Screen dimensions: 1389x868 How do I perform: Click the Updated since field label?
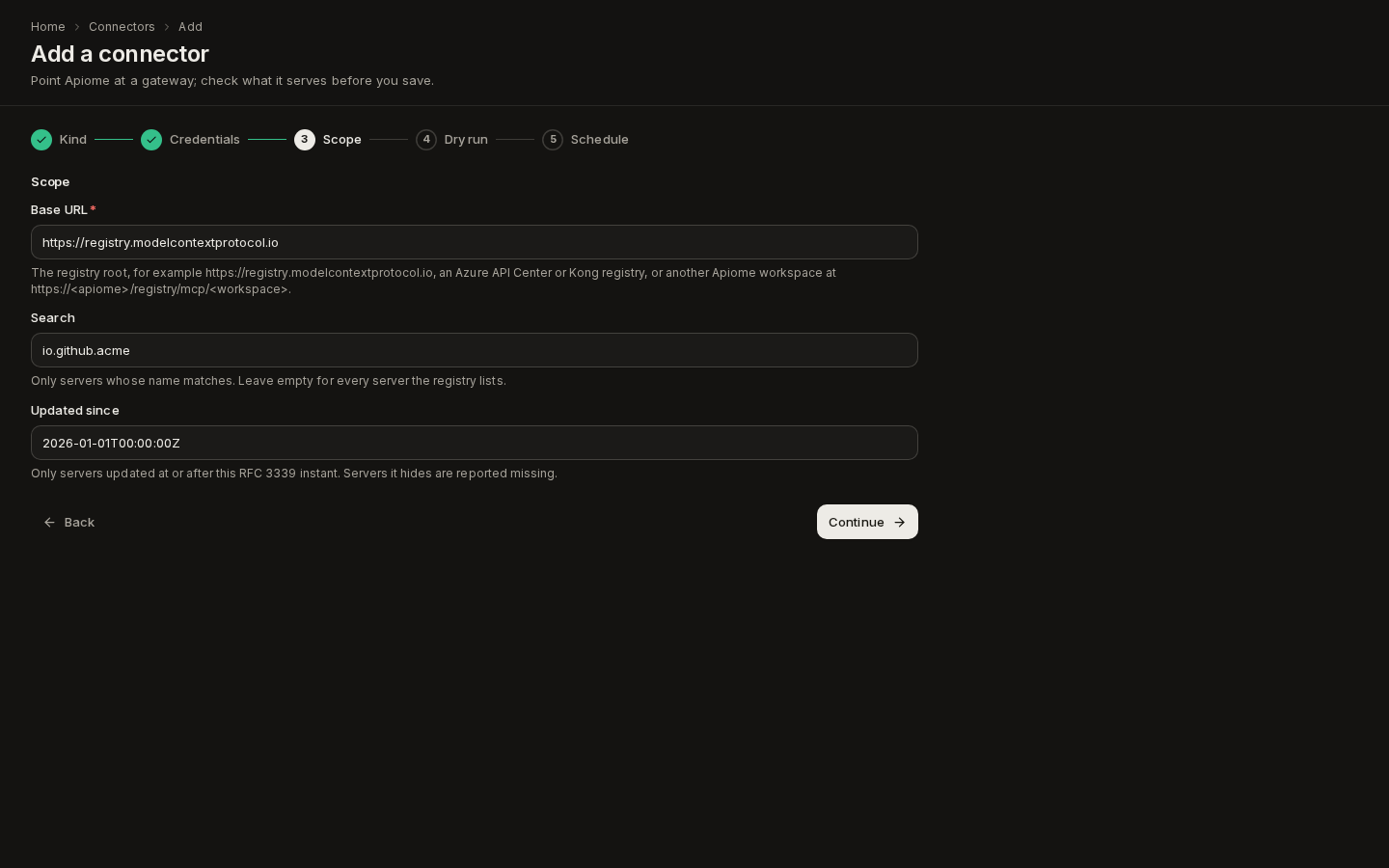[x=75, y=410]
